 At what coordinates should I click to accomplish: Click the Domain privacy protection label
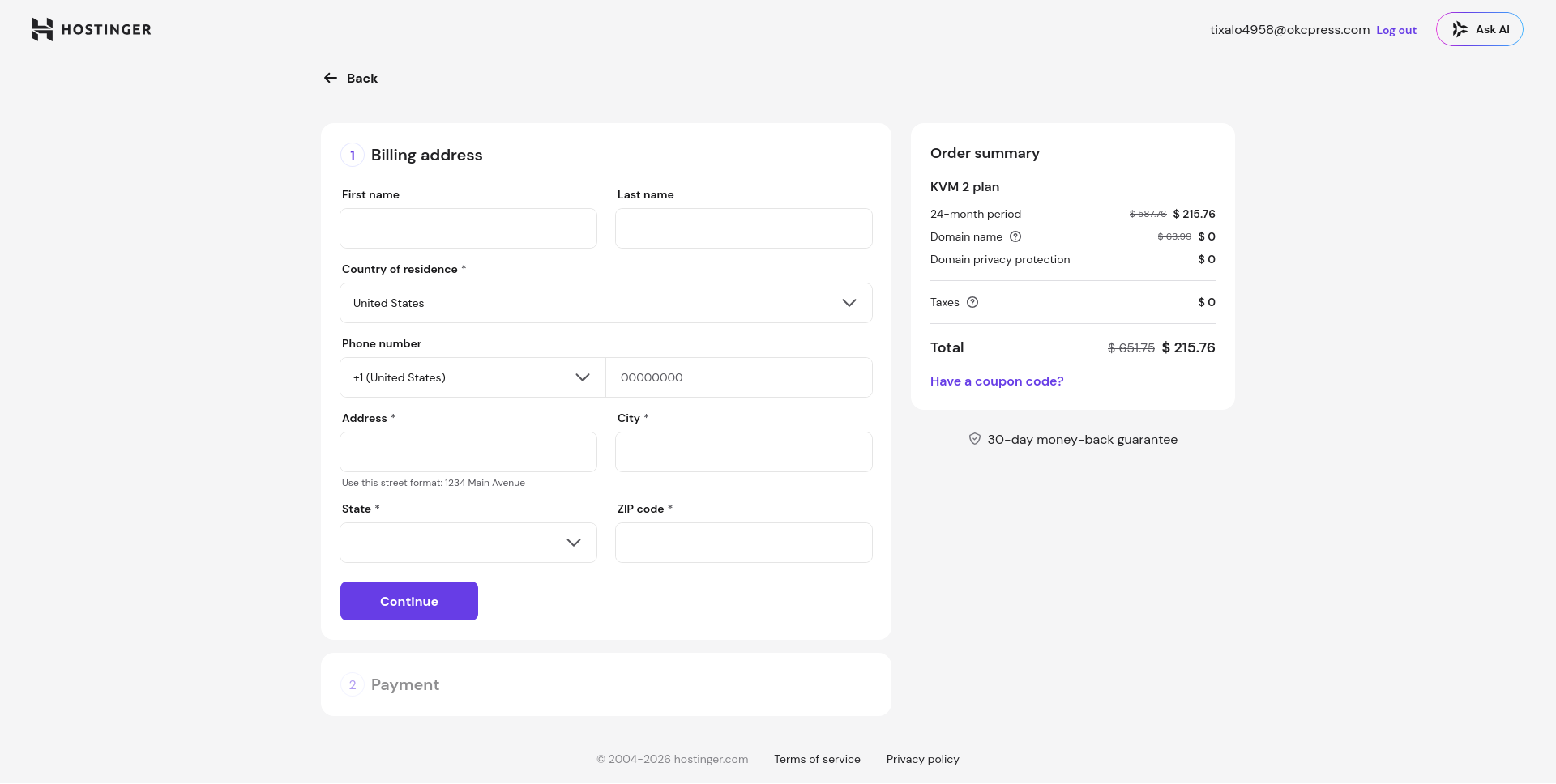1000,259
